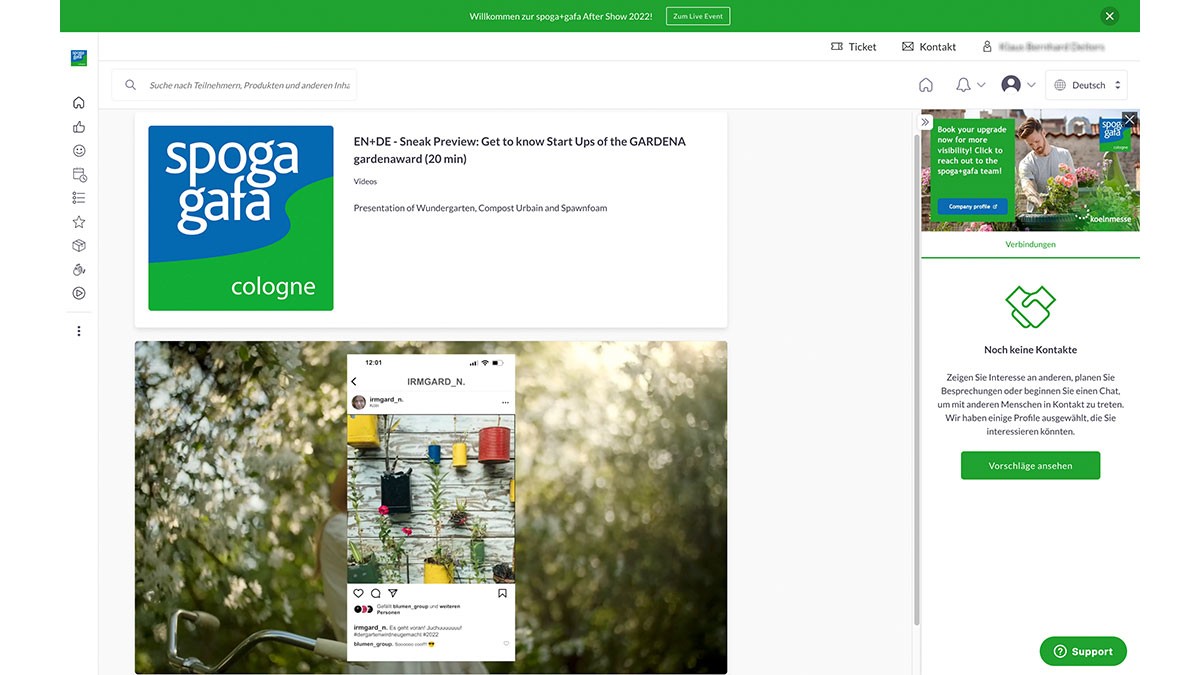The width and height of the screenshot is (1200, 675).
Task: Click the home icon in the top toolbar
Action: click(x=926, y=85)
